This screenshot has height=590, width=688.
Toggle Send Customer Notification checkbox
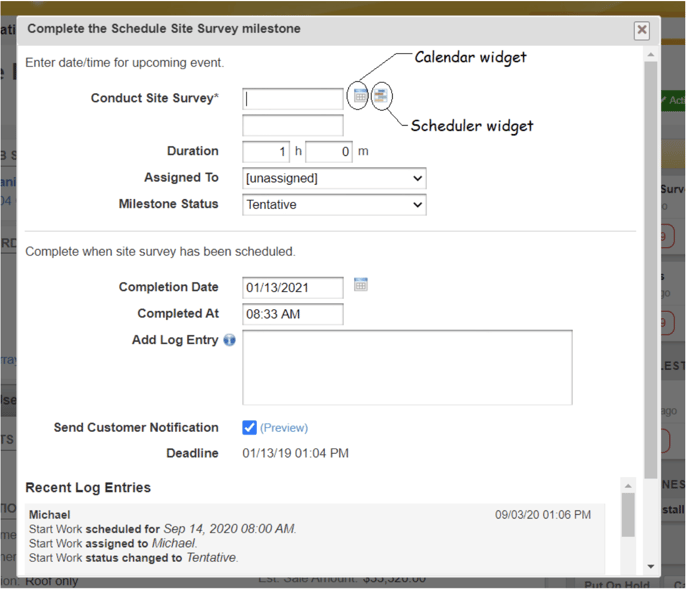coord(250,427)
